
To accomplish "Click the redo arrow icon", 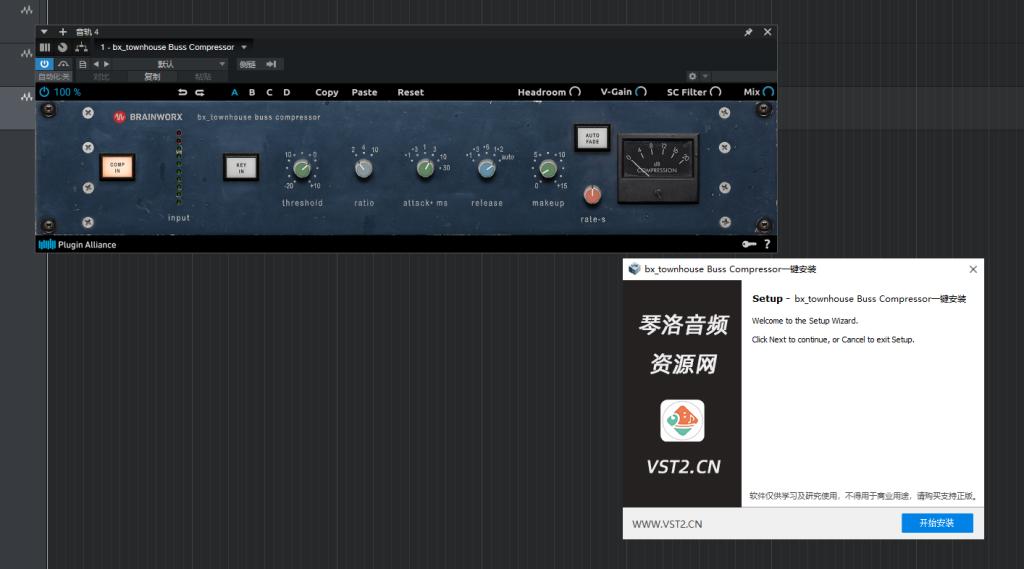I will tap(200, 92).
